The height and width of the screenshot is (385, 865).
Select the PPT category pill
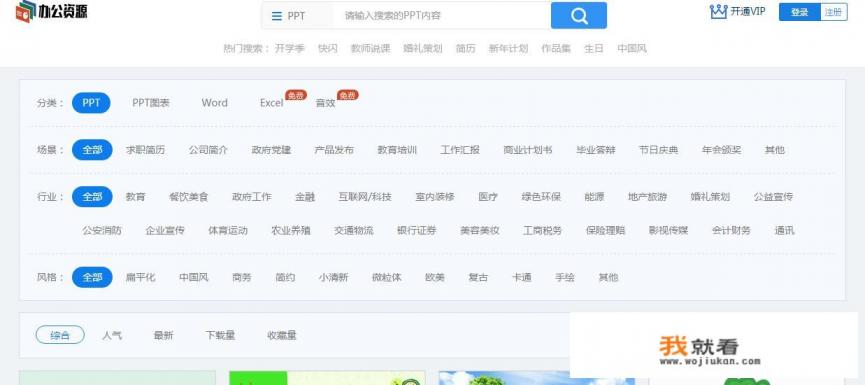[x=91, y=103]
